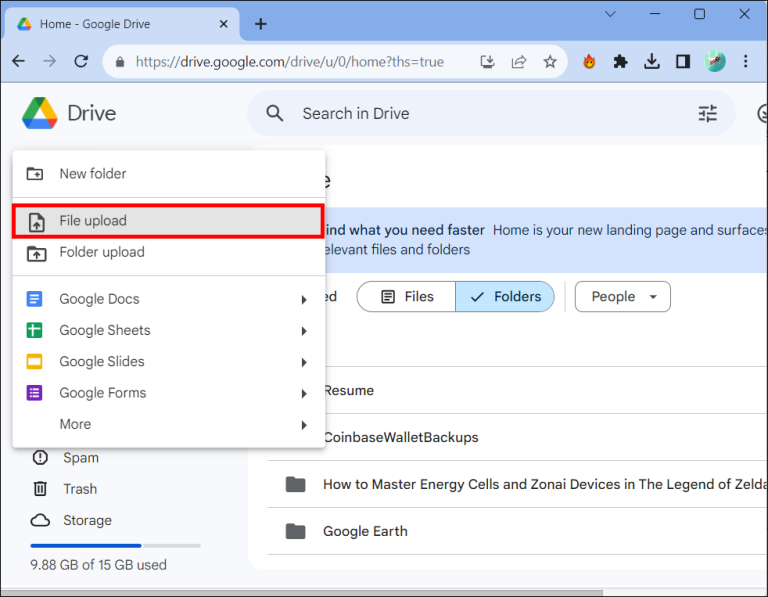The image size is (768, 597).
Task: Click the Folder upload icon
Action: (36, 253)
